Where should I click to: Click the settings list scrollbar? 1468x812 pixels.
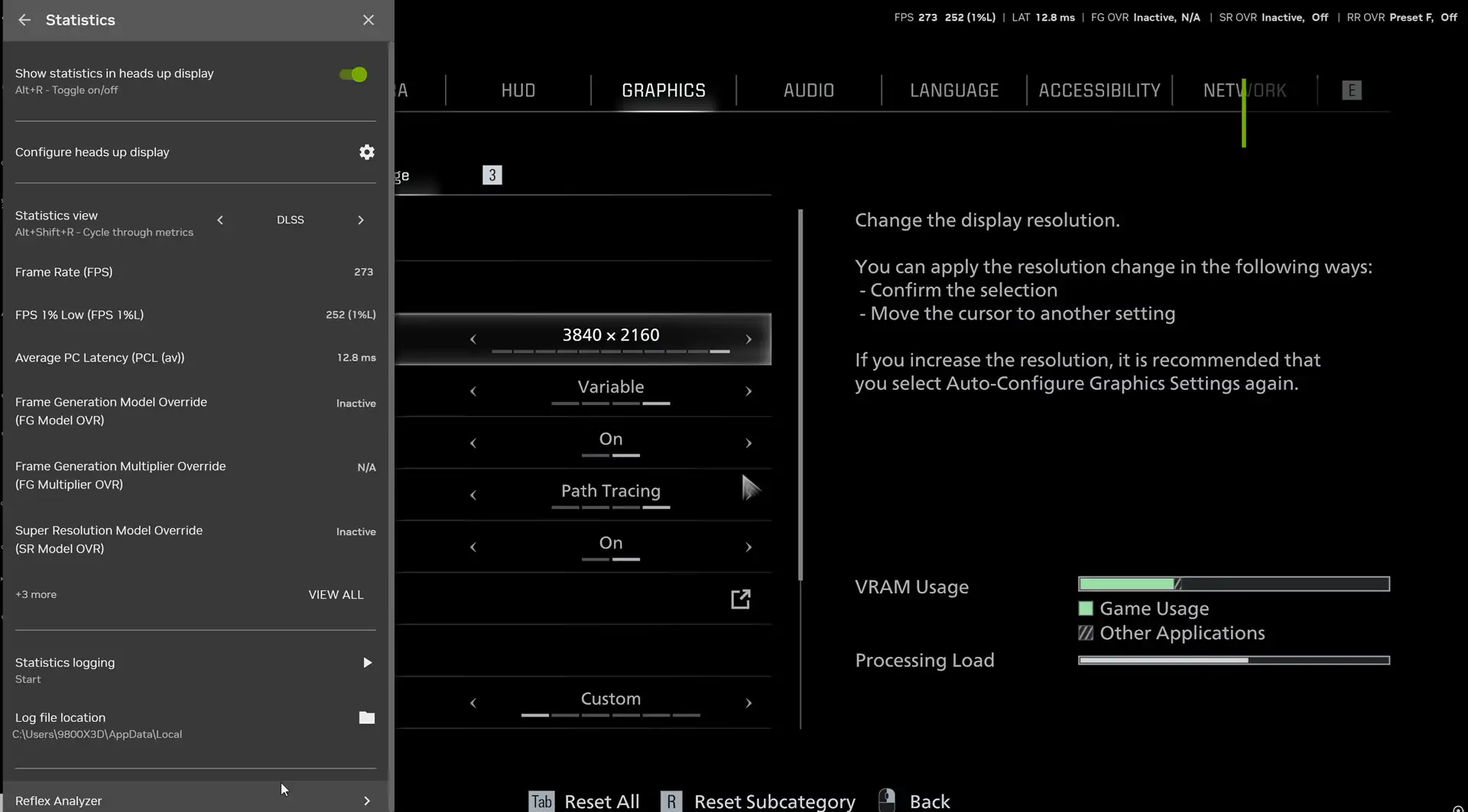click(801, 395)
